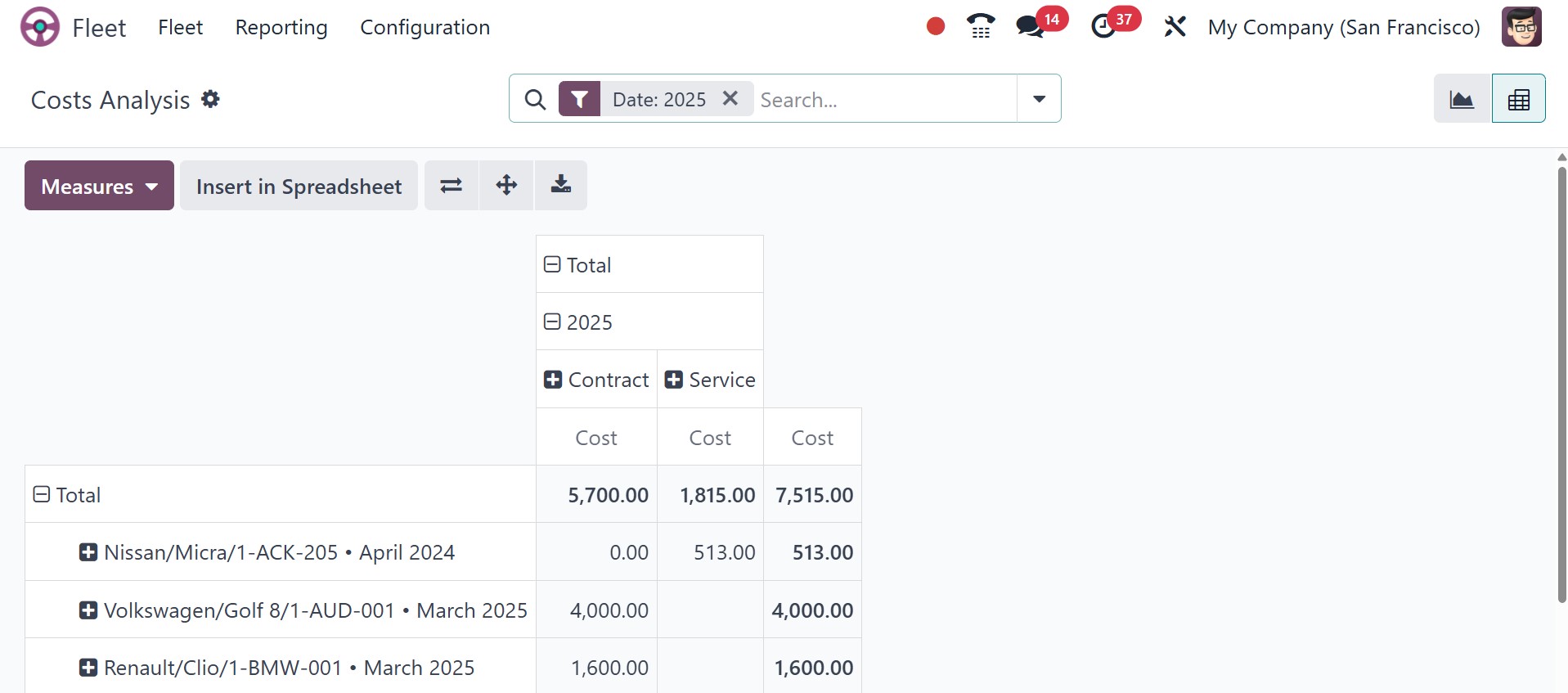1568x693 pixels.
Task: Open the Reporting menu
Action: (x=281, y=27)
